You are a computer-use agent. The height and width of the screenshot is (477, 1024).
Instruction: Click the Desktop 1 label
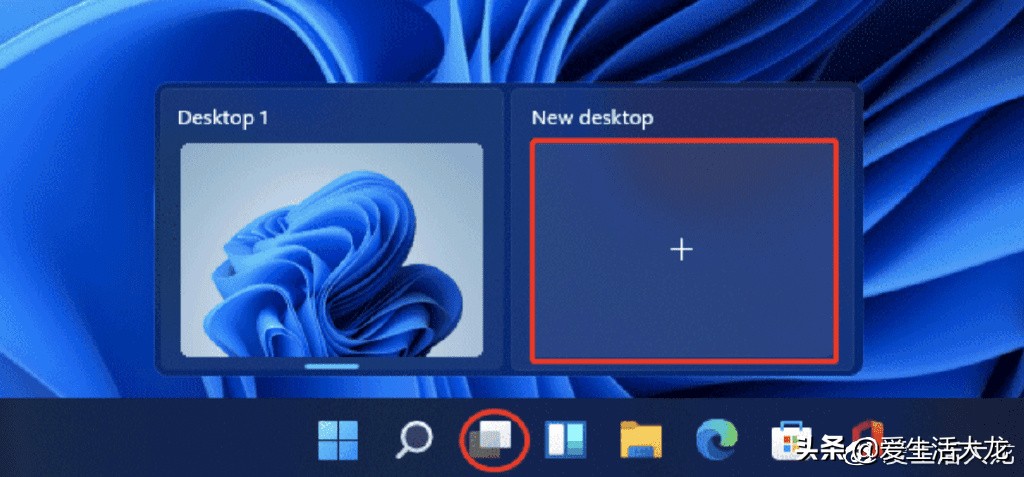click(x=223, y=118)
